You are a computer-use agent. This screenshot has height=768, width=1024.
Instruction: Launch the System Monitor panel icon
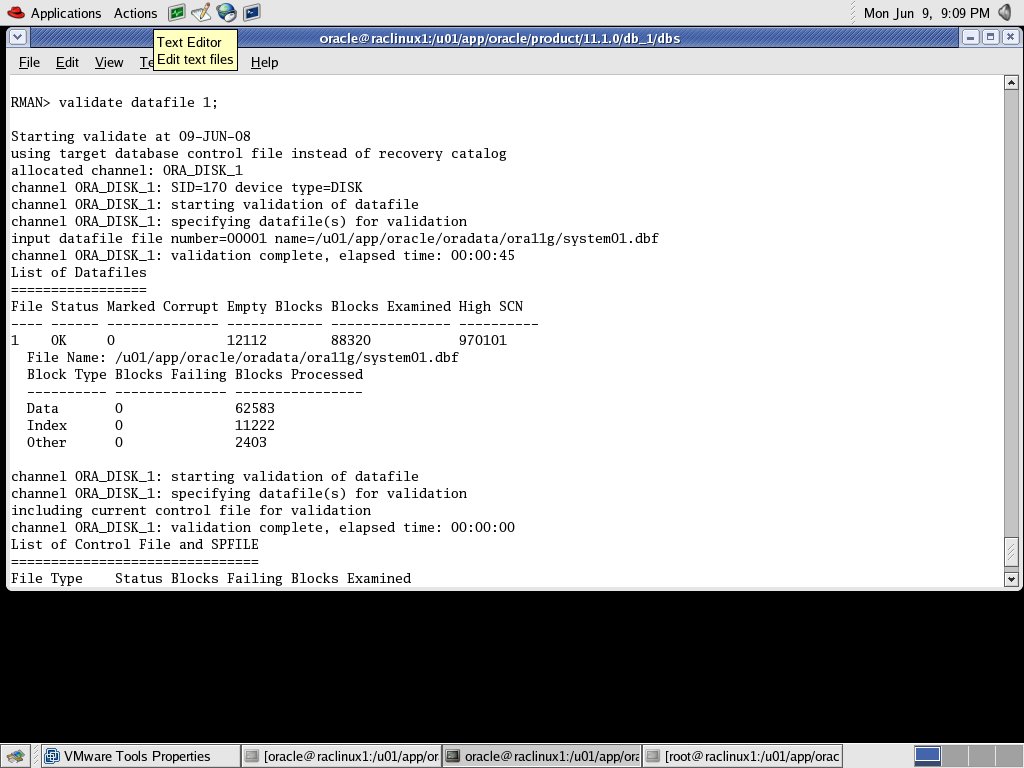click(x=176, y=12)
